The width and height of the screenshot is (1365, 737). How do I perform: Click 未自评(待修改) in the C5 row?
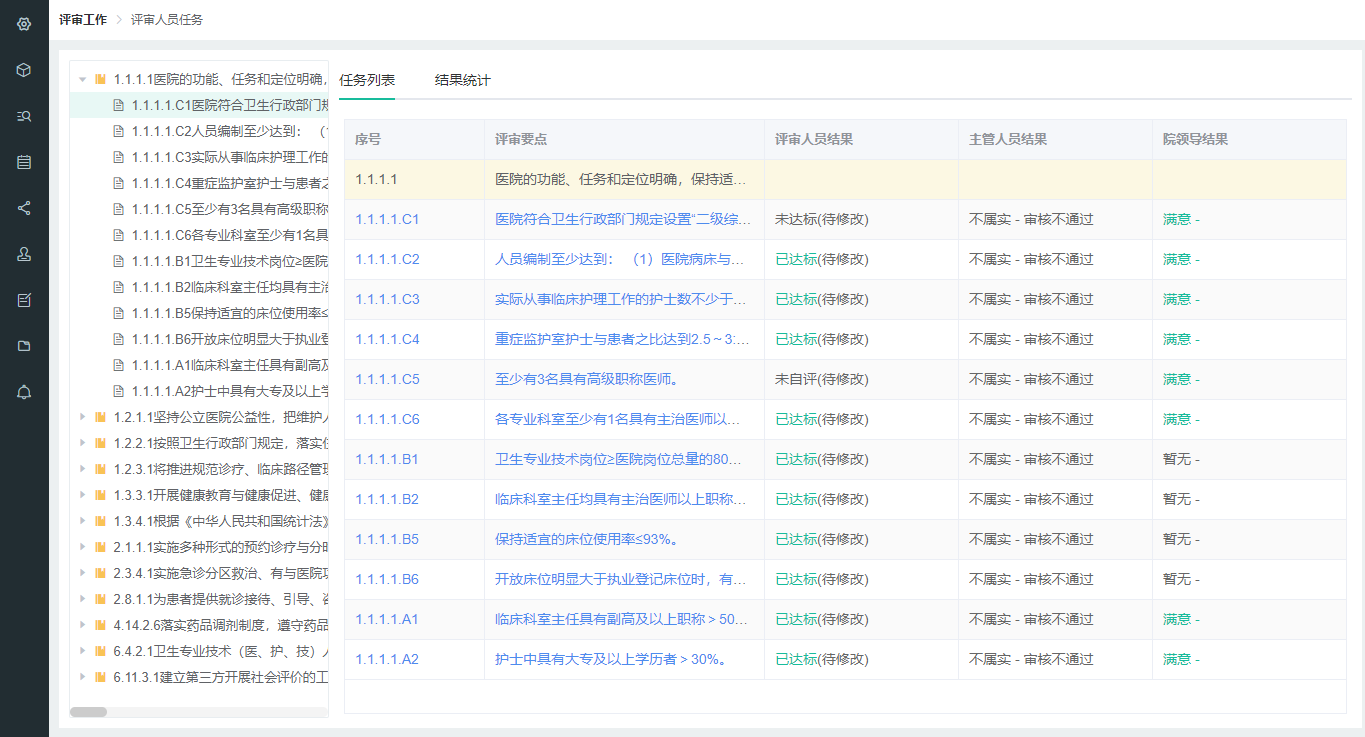pos(822,379)
